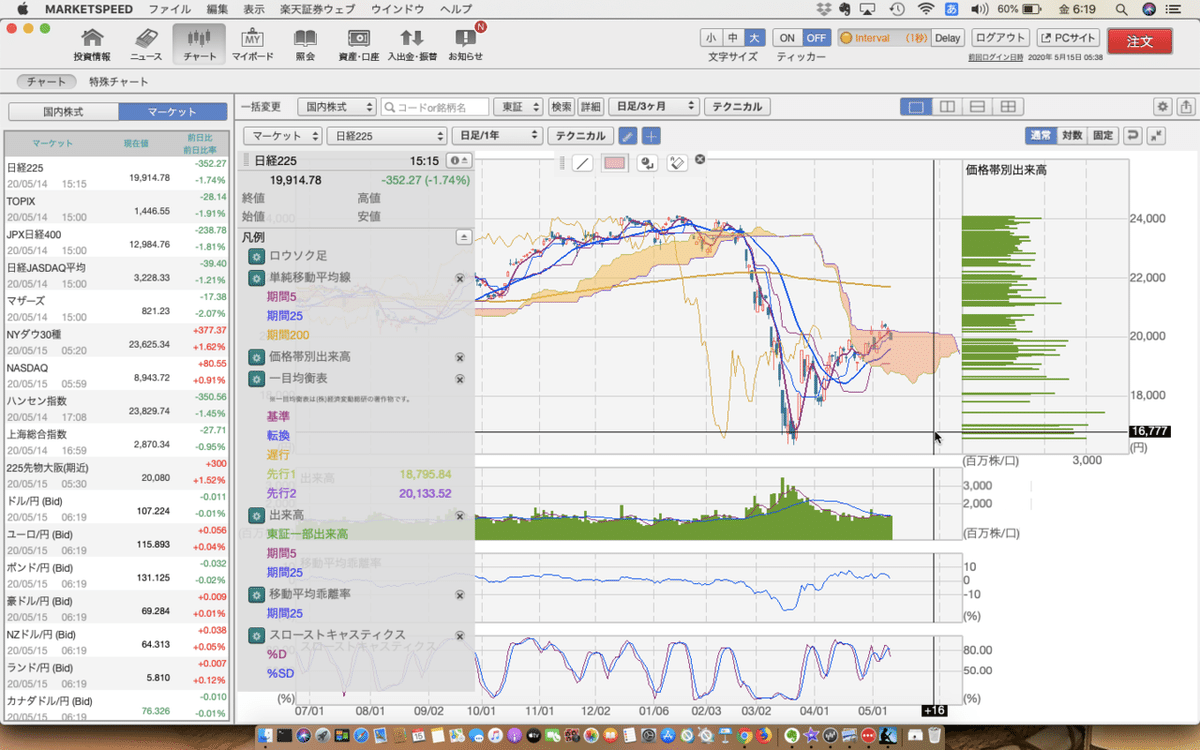Screen dimensions: 1200x750
Task: Switch to the four-pane grid chart layout
Action: pyautogui.click(x=1009, y=107)
